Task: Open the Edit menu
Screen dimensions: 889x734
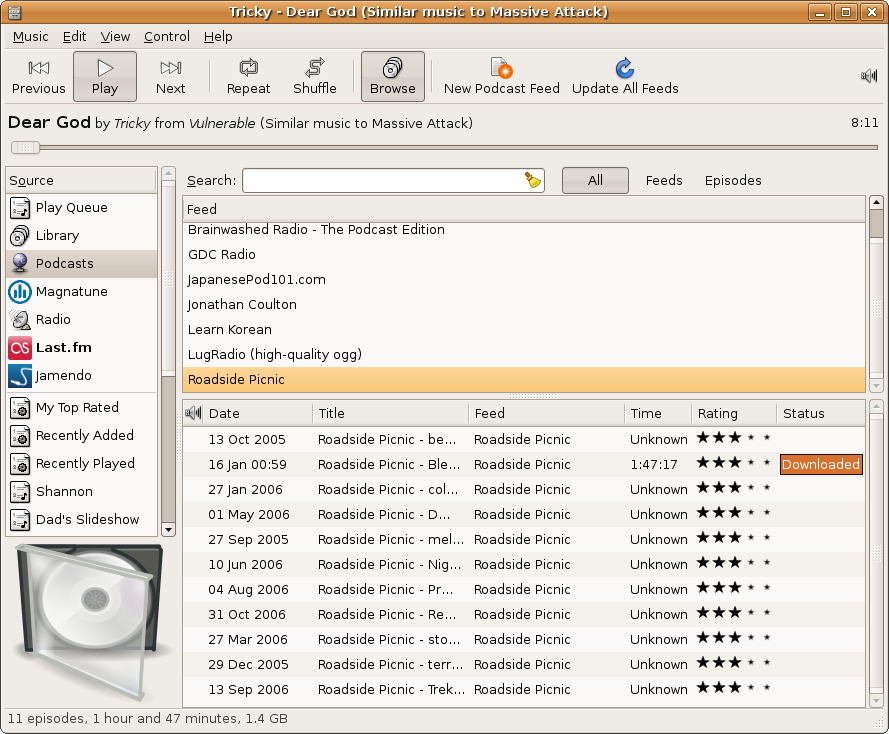Action: coord(74,36)
